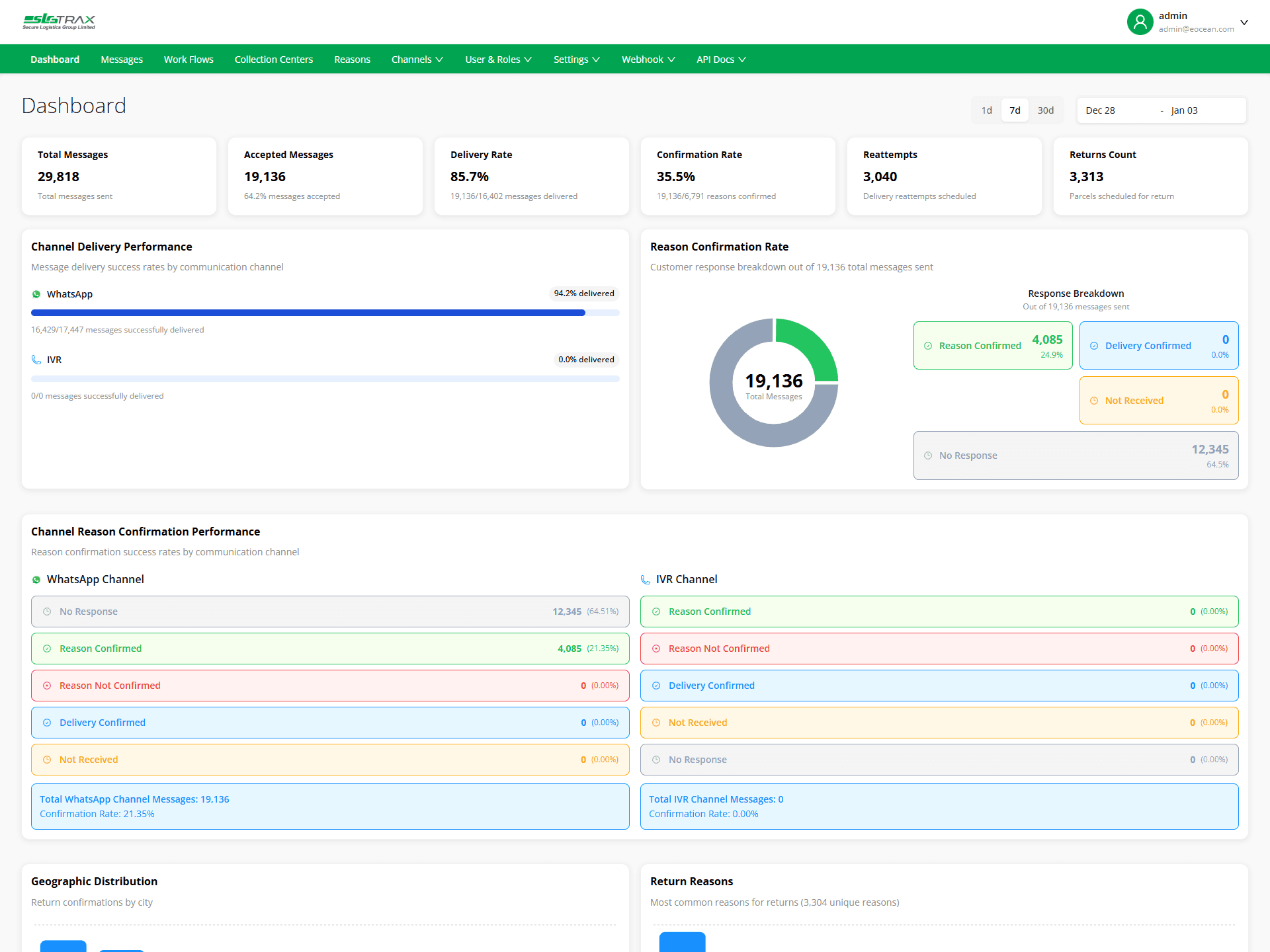Image resolution: width=1270 pixels, height=952 pixels.
Task: Click the WhatsApp icon in Channel Delivery Performance
Action: coord(36,294)
